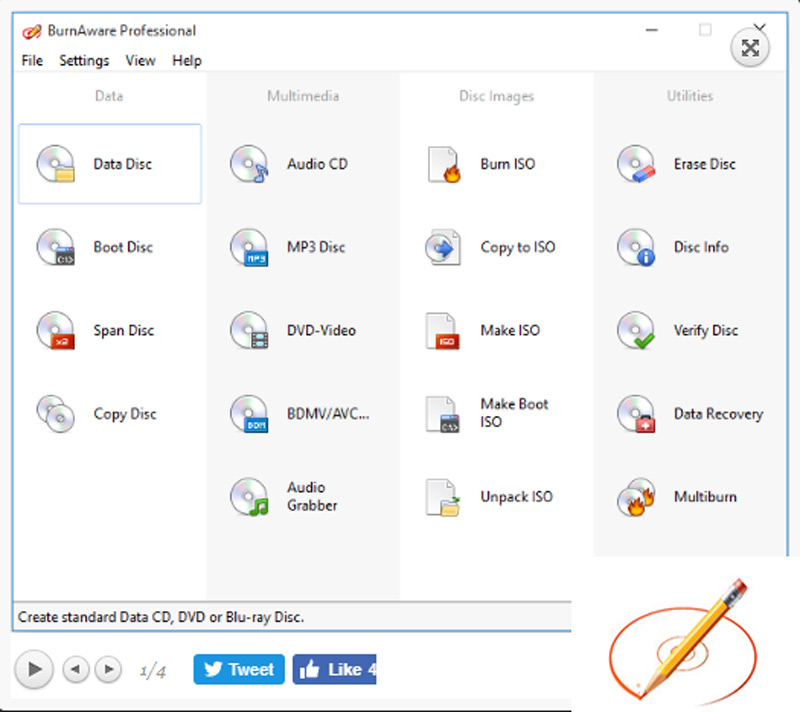The height and width of the screenshot is (712, 800).
Task: Click the Data Recovery label text
Action: click(718, 414)
